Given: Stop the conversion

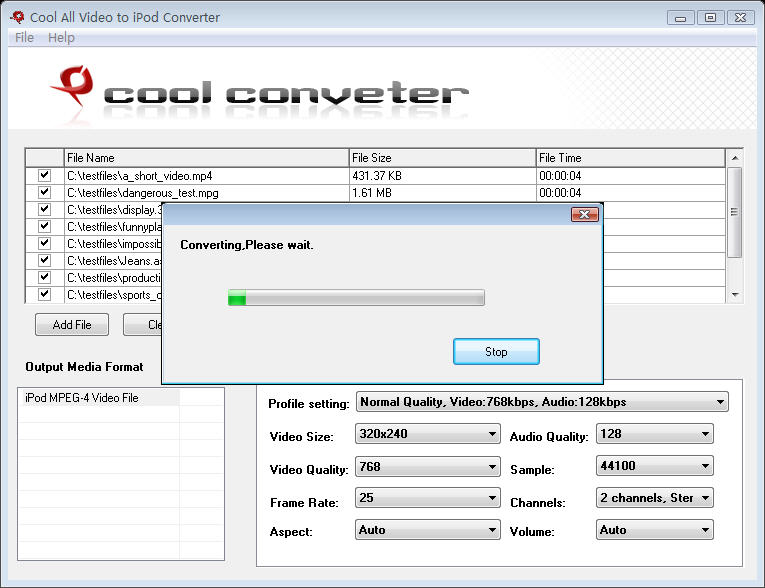Looking at the screenshot, I should tap(496, 351).
